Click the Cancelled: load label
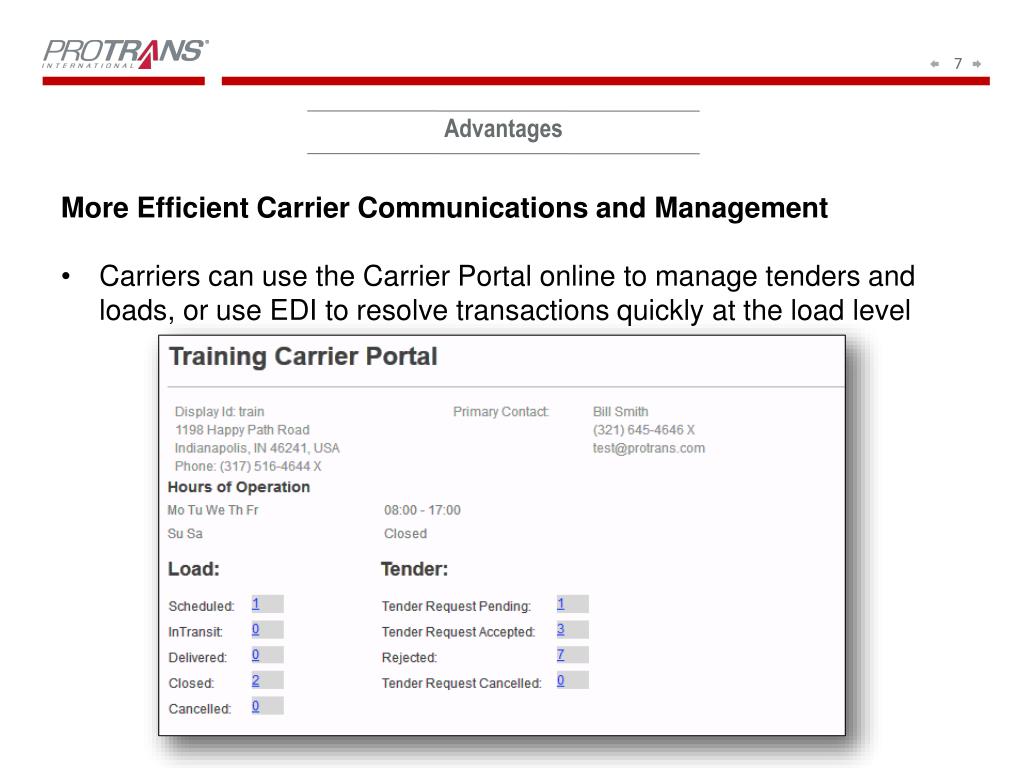The image size is (1024, 768). (199, 709)
